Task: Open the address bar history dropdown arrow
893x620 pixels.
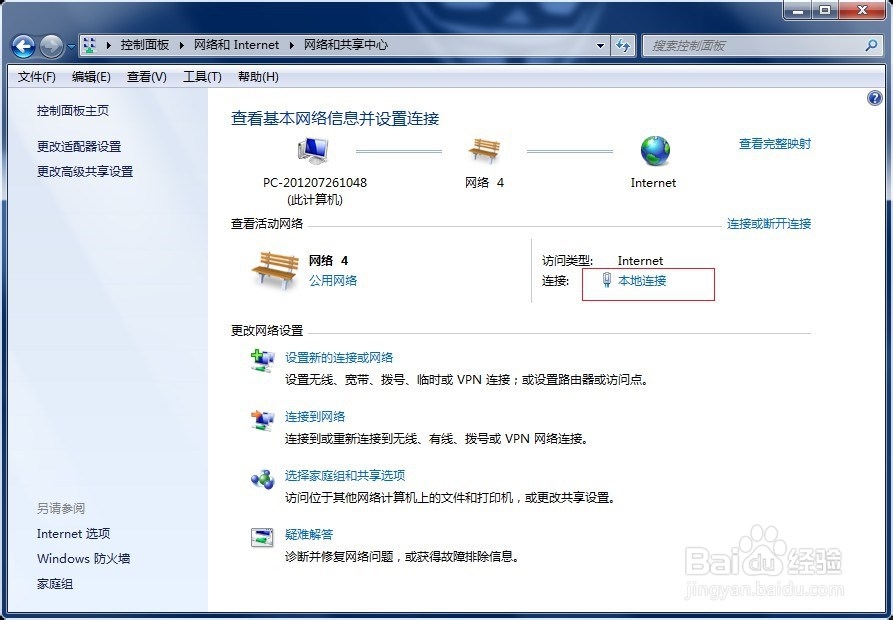Action: (x=600, y=45)
